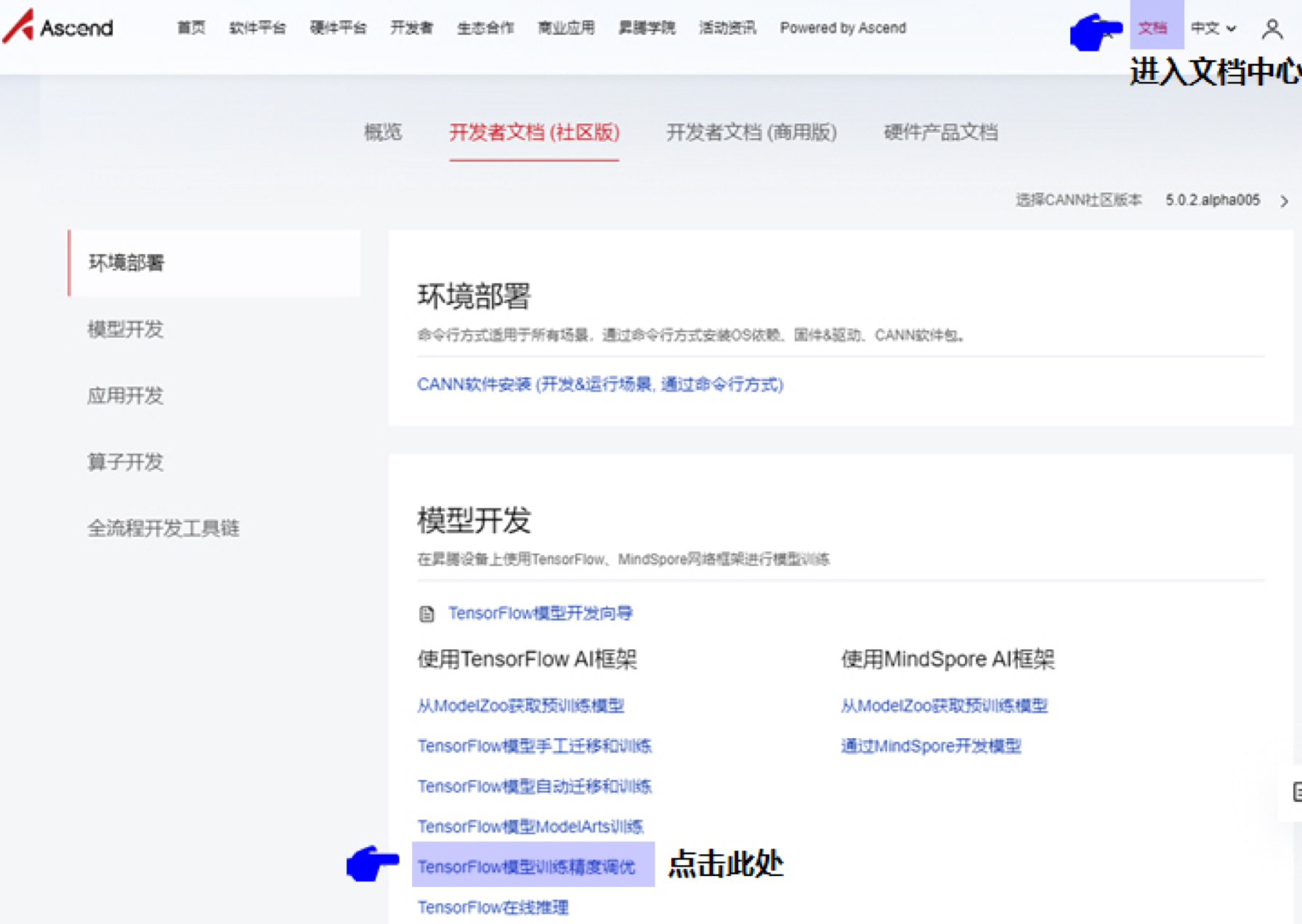Image resolution: width=1302 pixels, height=924 pixels.
Task: Open TensorFlow模型ModelArts训练 link
Action: 530,827
